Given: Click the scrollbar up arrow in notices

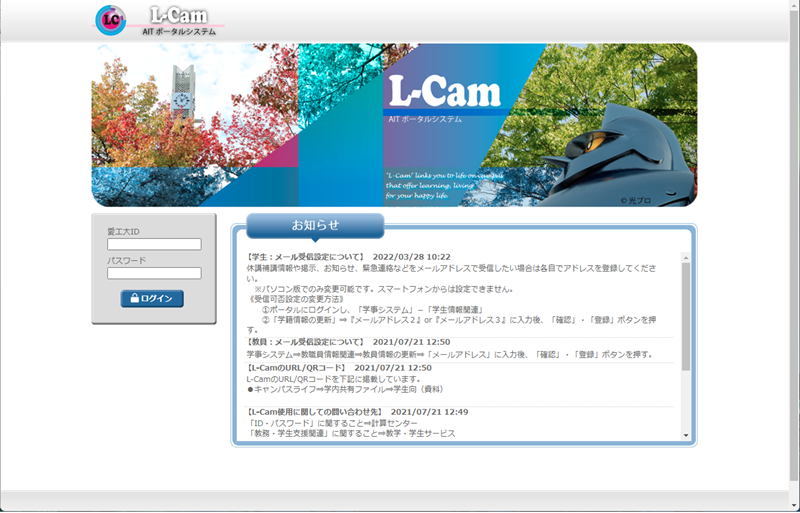Looking at the screenshot, I should click(686, 257).
